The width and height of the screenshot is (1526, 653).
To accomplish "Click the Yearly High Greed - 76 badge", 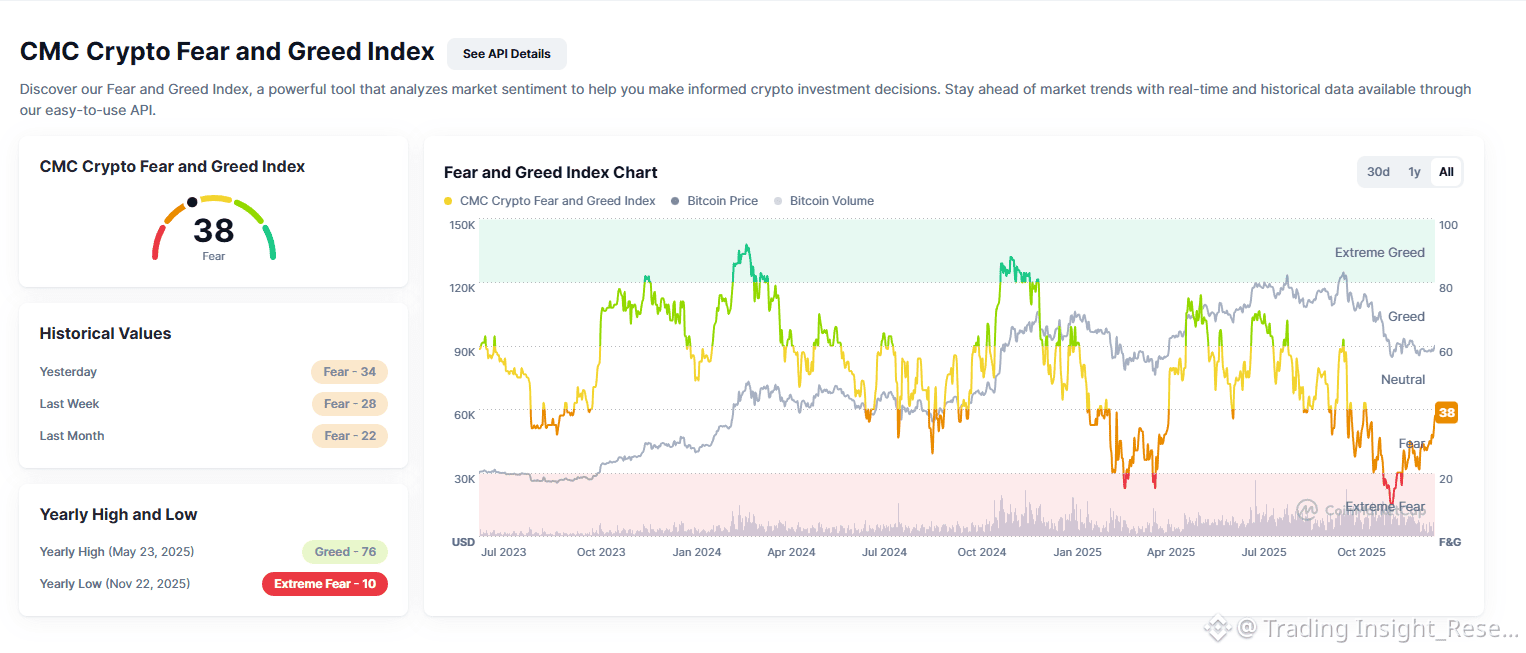I will [344, 552].
